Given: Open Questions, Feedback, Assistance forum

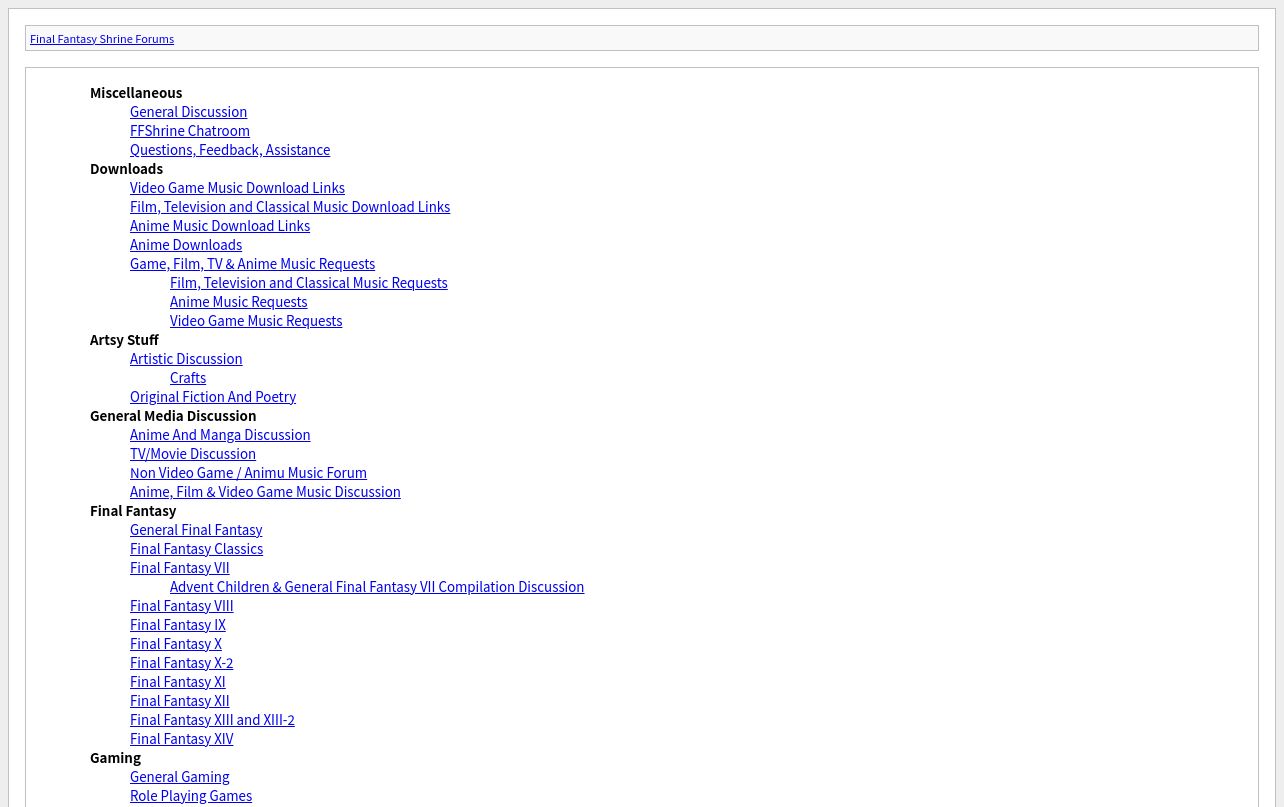Looking at the screenshot, I should click(x=230, y=150).
